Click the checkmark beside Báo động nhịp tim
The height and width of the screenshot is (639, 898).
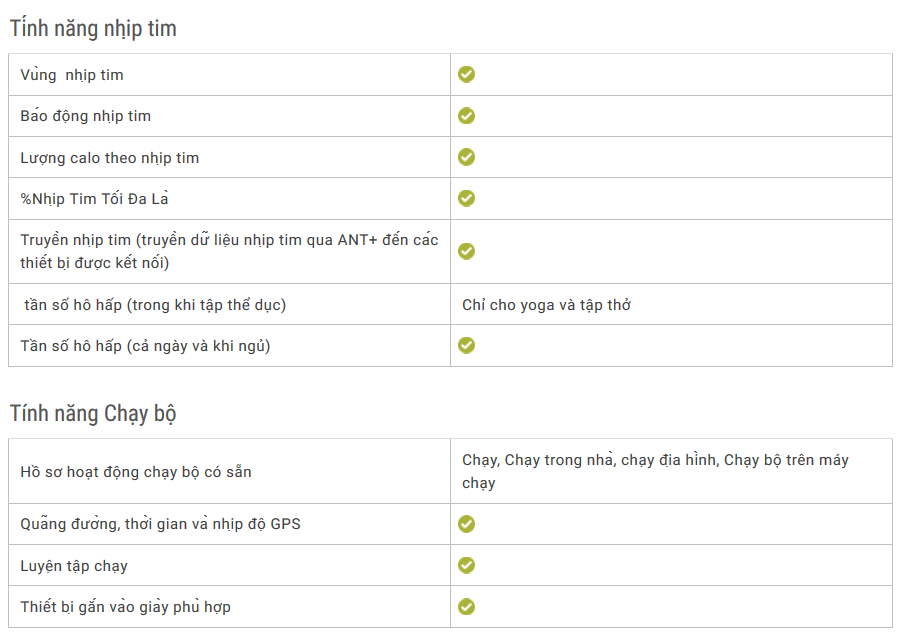click(466, 116)
